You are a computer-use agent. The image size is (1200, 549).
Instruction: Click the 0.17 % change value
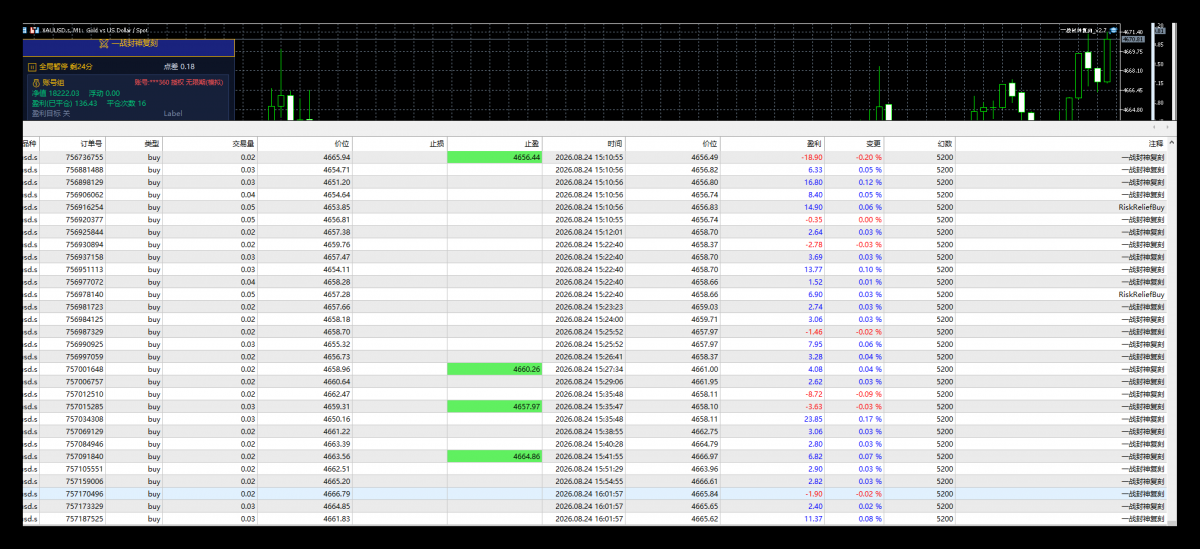870,419
